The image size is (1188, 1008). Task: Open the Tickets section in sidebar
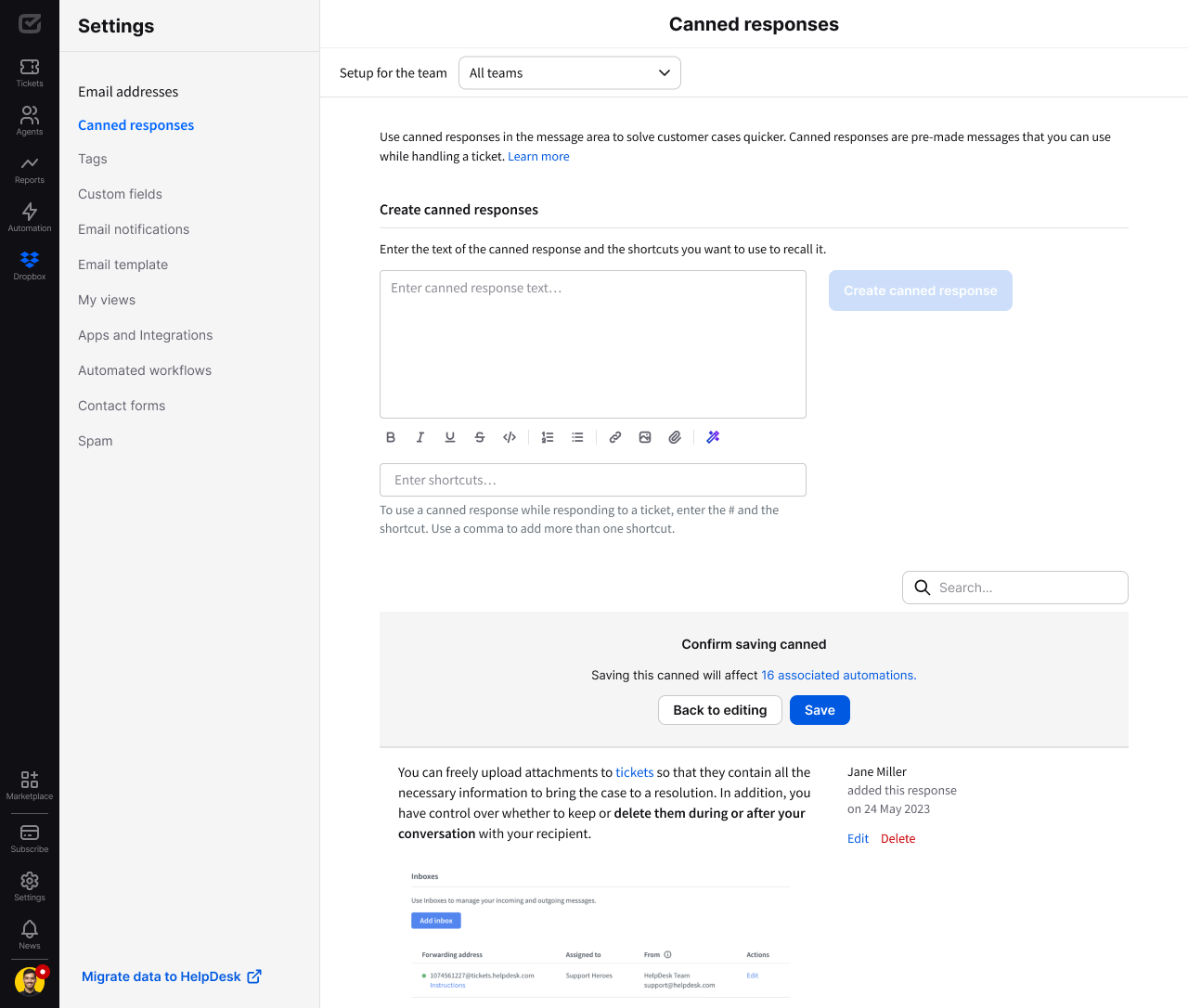(x=30, y=72)
